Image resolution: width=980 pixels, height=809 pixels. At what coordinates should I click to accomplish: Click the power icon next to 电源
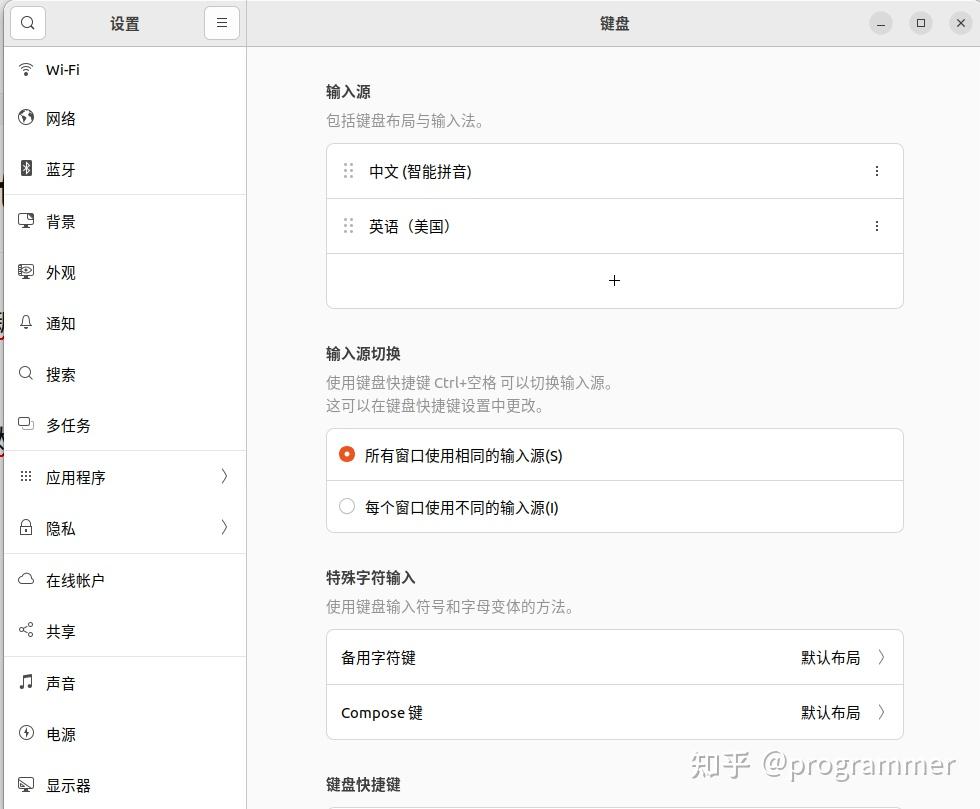26,733
